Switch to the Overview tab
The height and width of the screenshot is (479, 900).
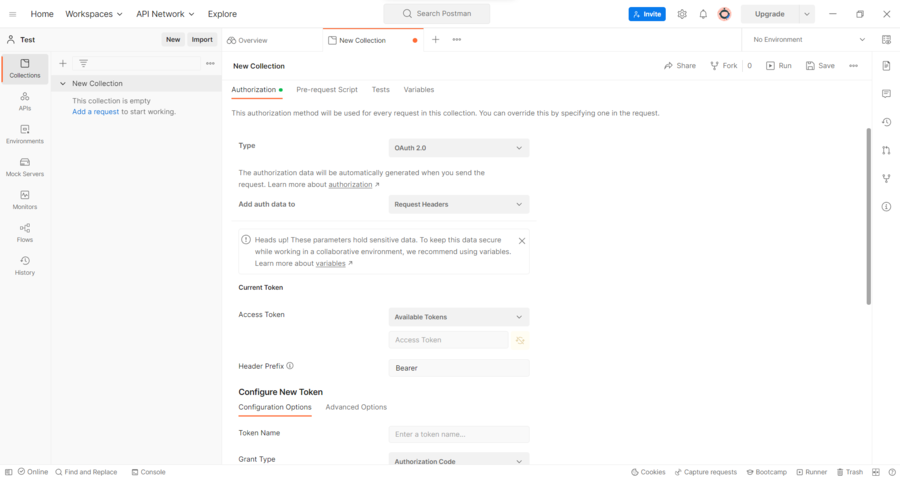[247, 40]
